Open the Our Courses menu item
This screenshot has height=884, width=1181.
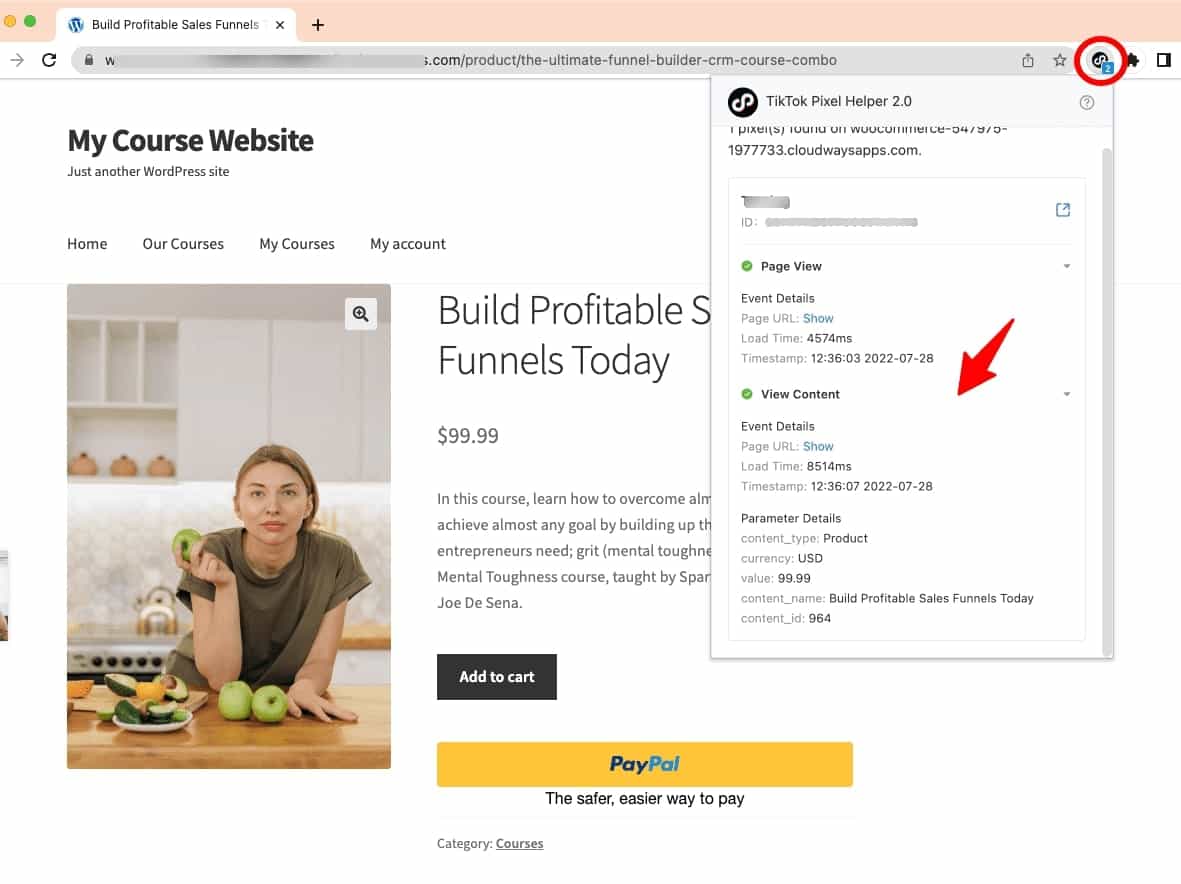[x=183, y=244]
